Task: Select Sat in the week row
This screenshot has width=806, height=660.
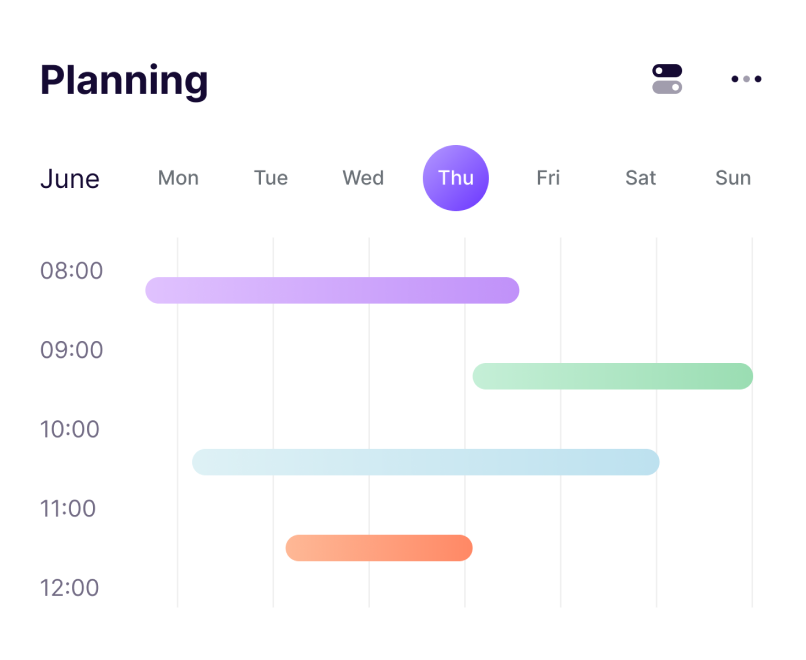Action: (640, 178)
